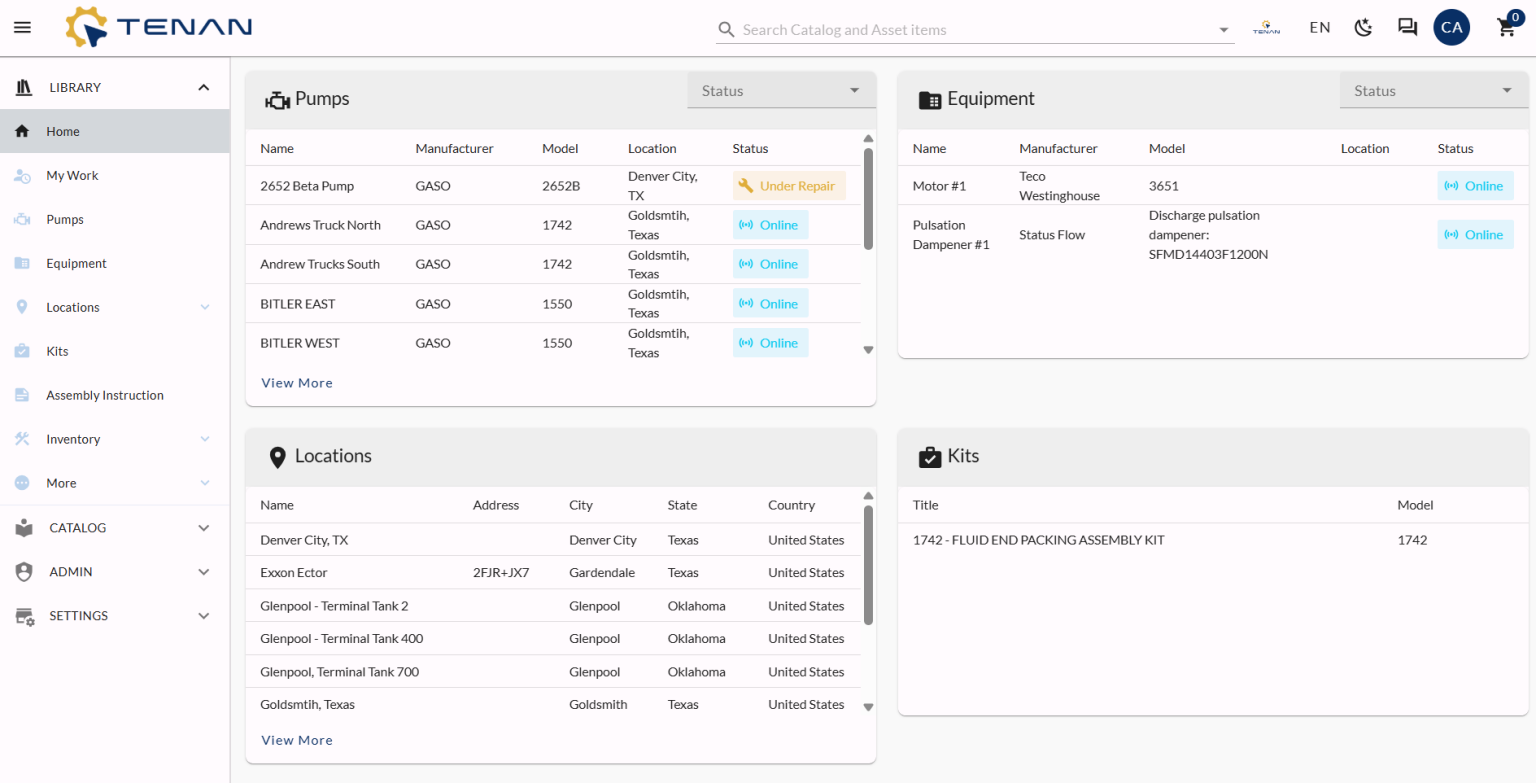The width and height of the screenshot is (1536, 783).
Task: Click the Search Catalog and Asset field
Action: point(975,29)
